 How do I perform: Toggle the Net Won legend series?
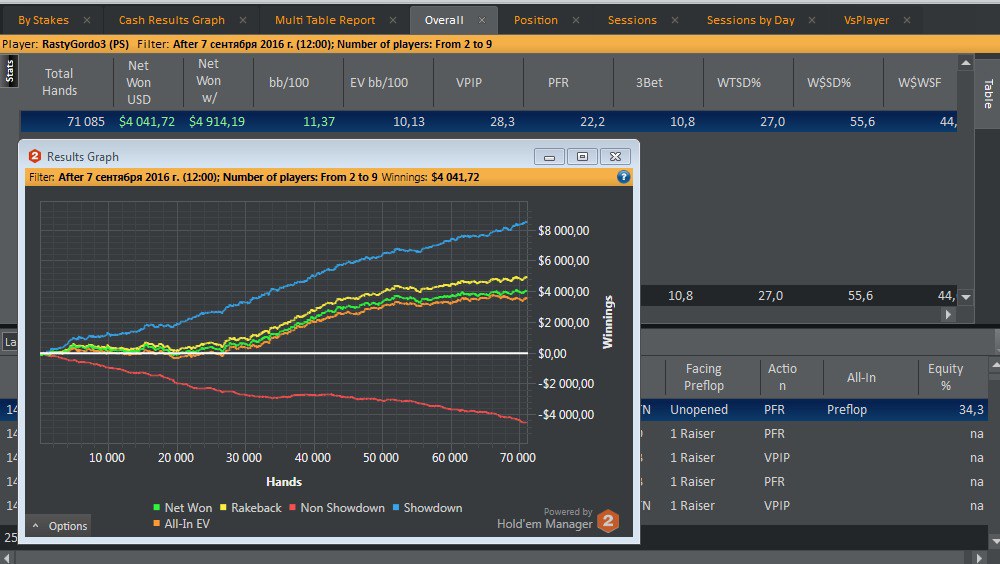(181, 508)
